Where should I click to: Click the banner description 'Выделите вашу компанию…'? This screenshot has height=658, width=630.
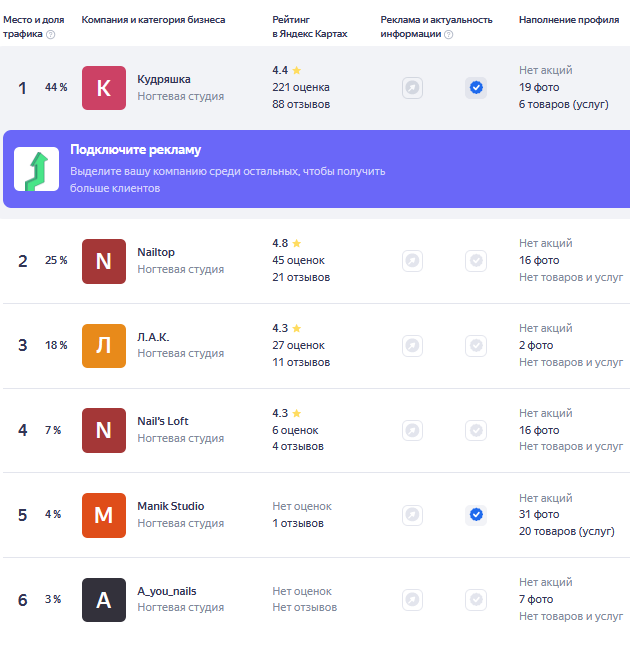[x=227, y=180]
